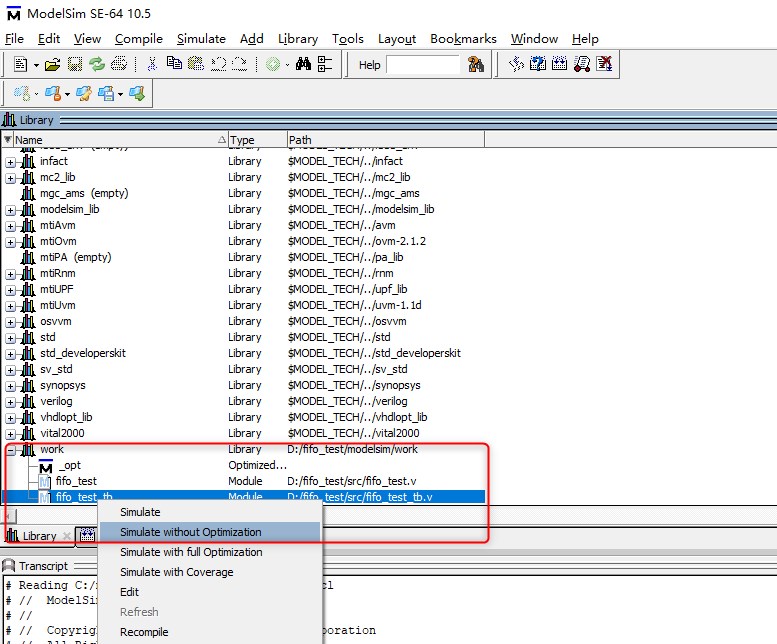Click the Reload green arrows icon
The width and height of the screenshot is (777, 644).
pos(97,64)
